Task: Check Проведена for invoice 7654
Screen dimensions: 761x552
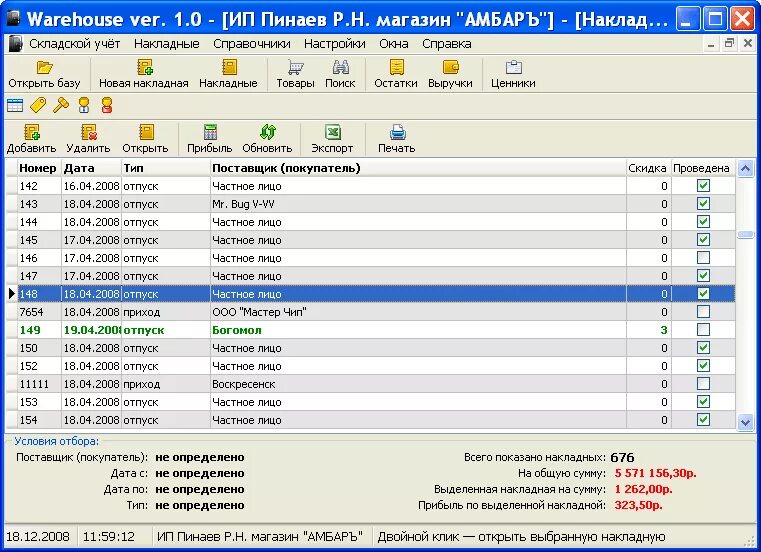Action: pyautogui.click(x=703, y=311)
